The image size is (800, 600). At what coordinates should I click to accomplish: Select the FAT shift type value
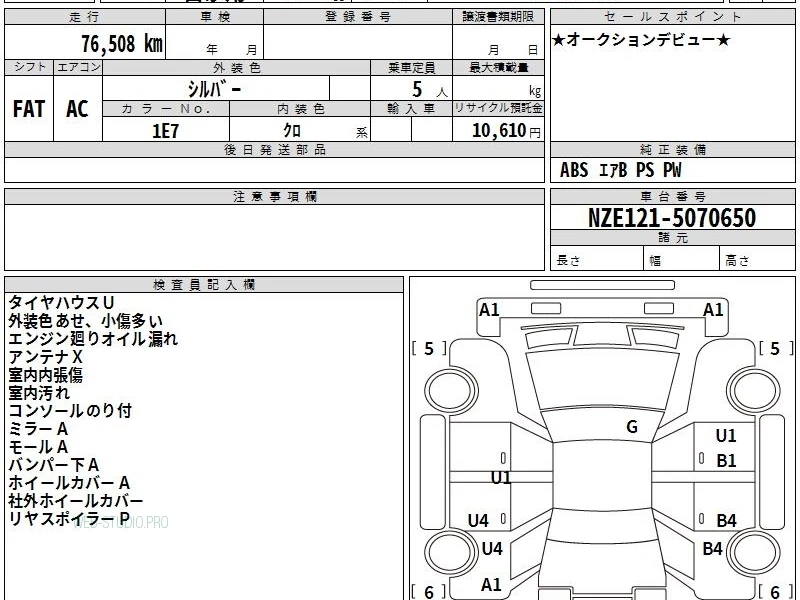pyautogui.click(x=29, y=109)
